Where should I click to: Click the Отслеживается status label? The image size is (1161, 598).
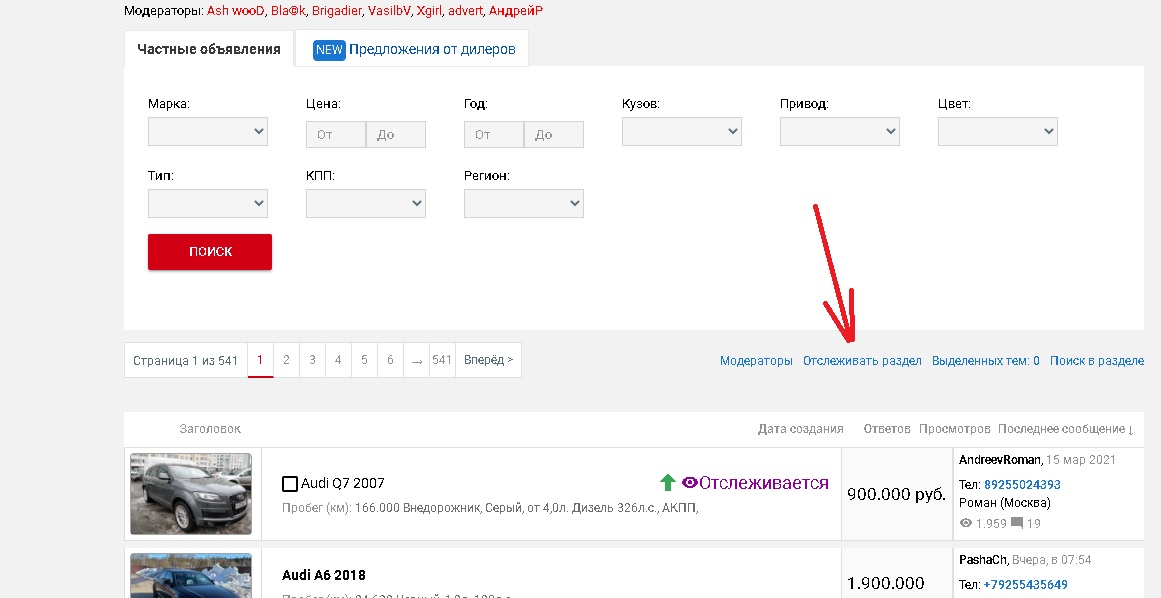pos(763,483)
